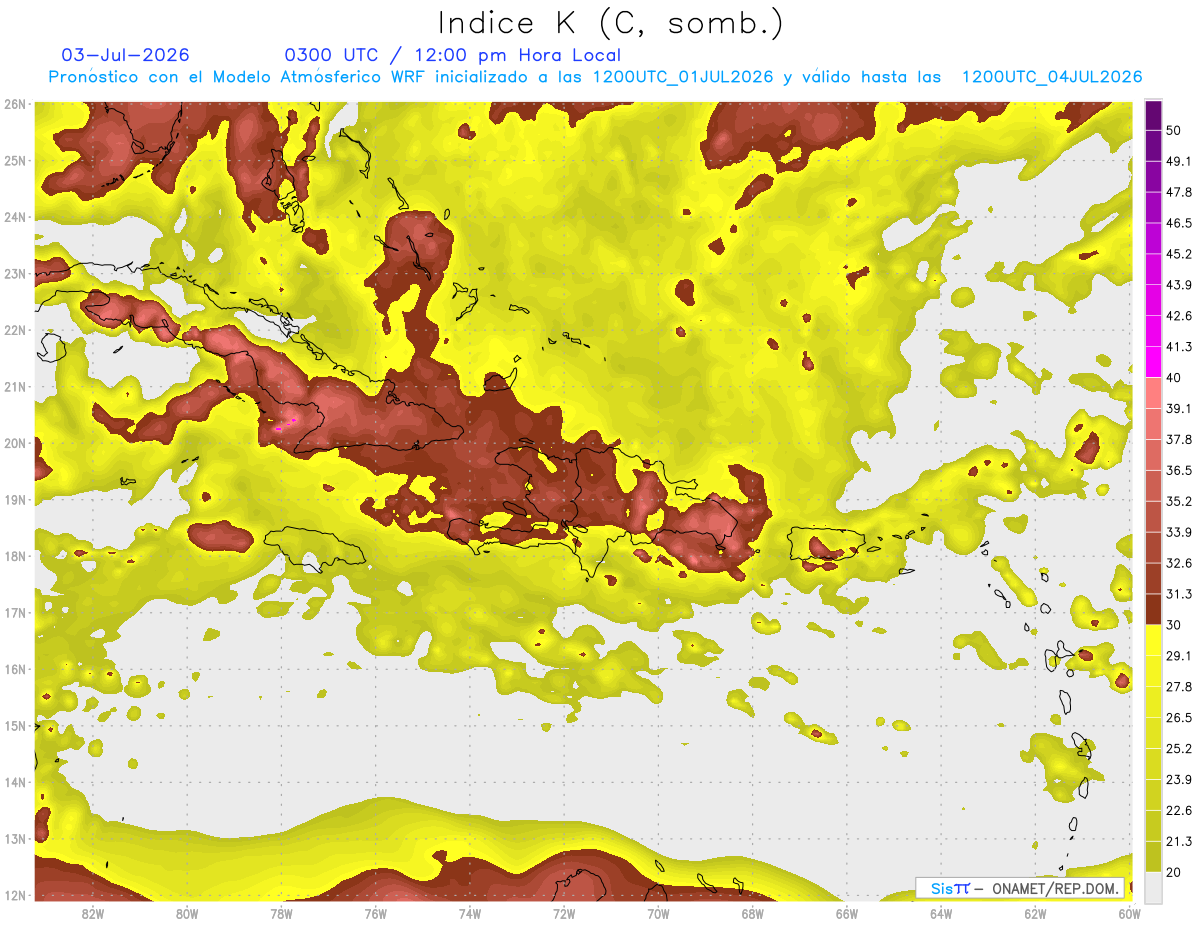Click the 19N latitude axis label
This screenshot has height=927, width=1200.
15,499
